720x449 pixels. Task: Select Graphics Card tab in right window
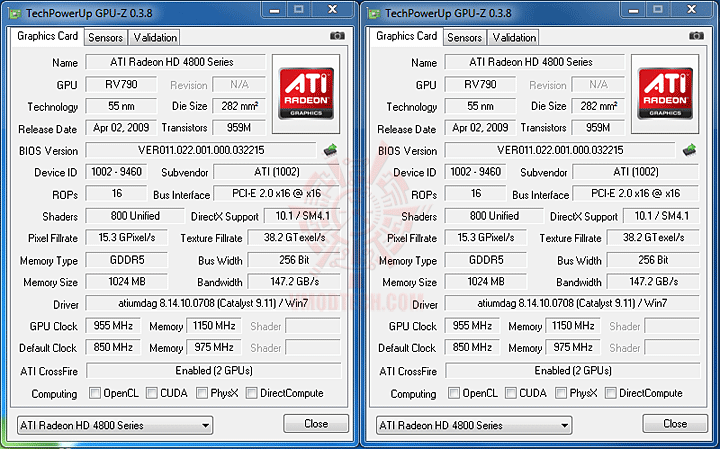(406, 36)
